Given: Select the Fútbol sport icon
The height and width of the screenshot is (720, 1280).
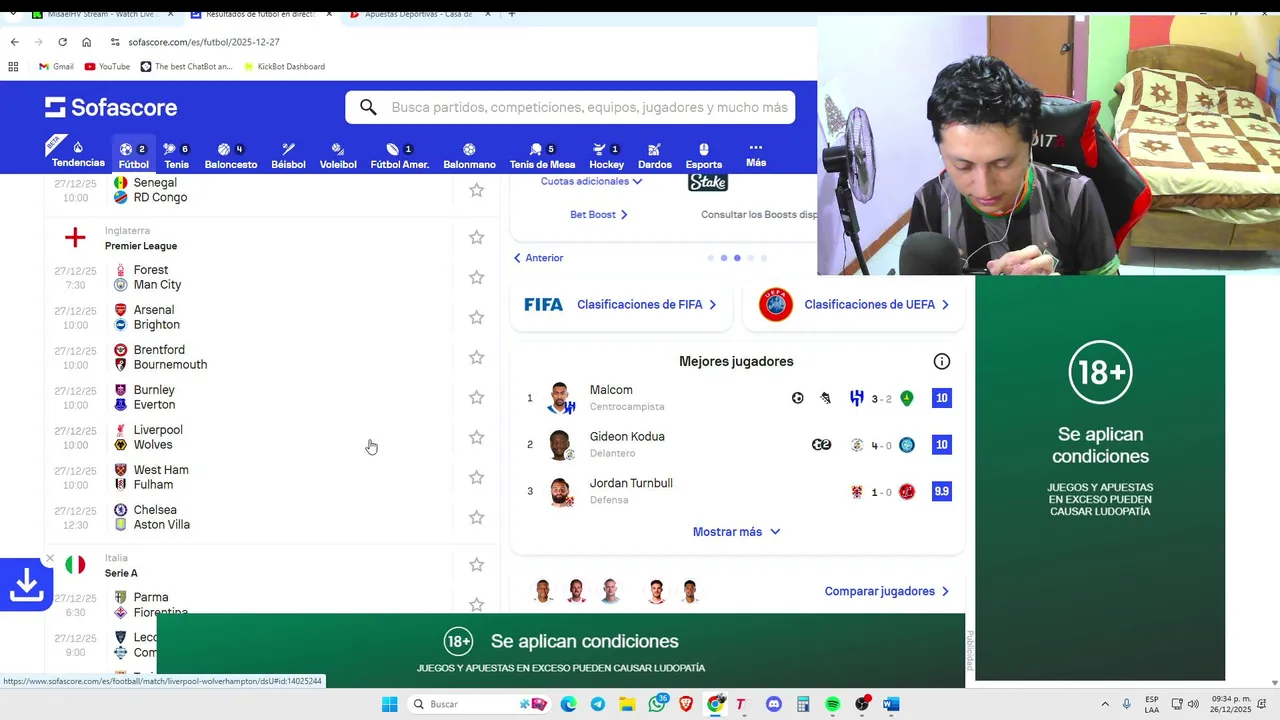Looking at the screenshot, I should [x=133, y=154].
